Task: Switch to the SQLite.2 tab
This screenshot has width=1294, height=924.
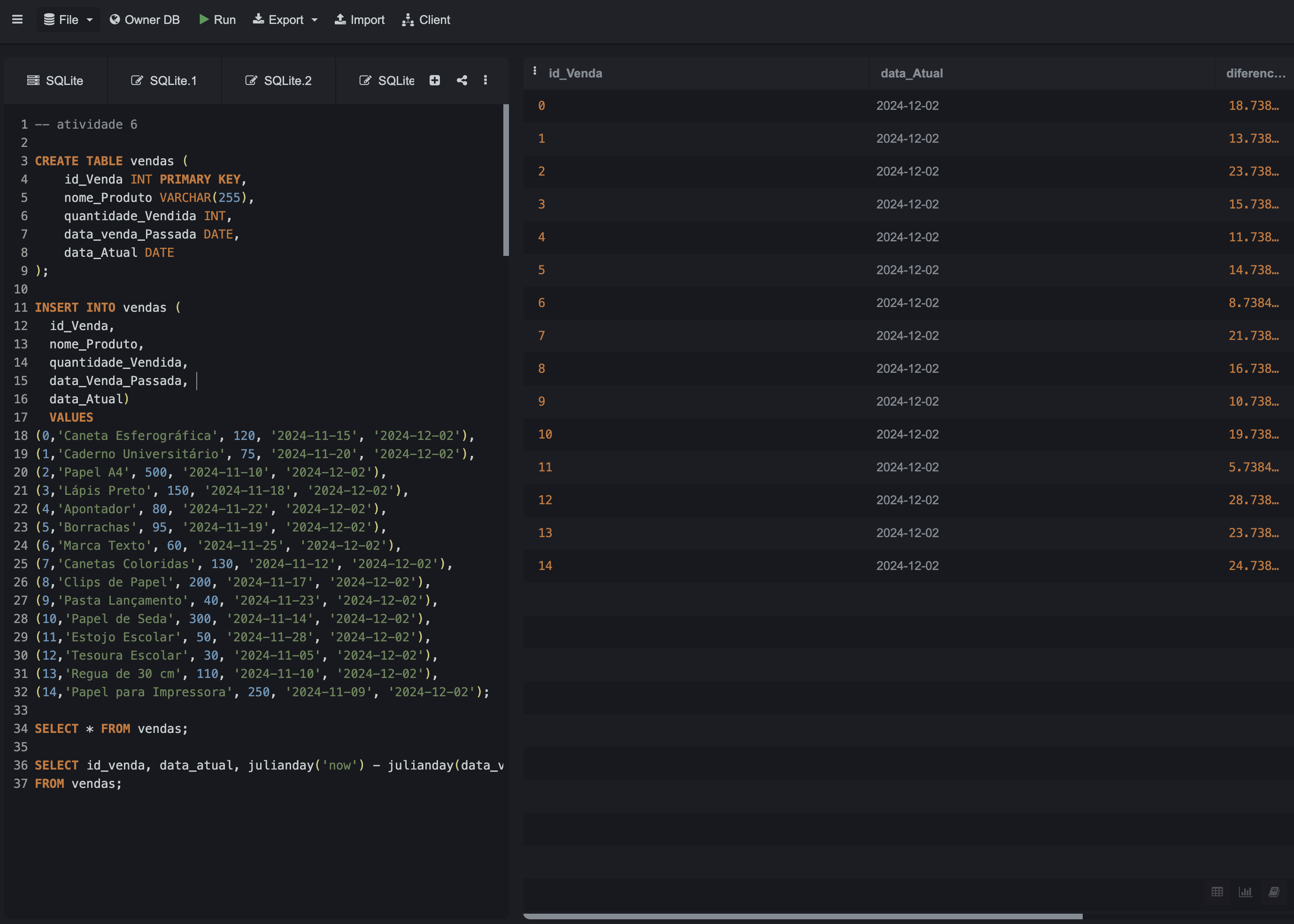Action: click(x=278, y=81)
